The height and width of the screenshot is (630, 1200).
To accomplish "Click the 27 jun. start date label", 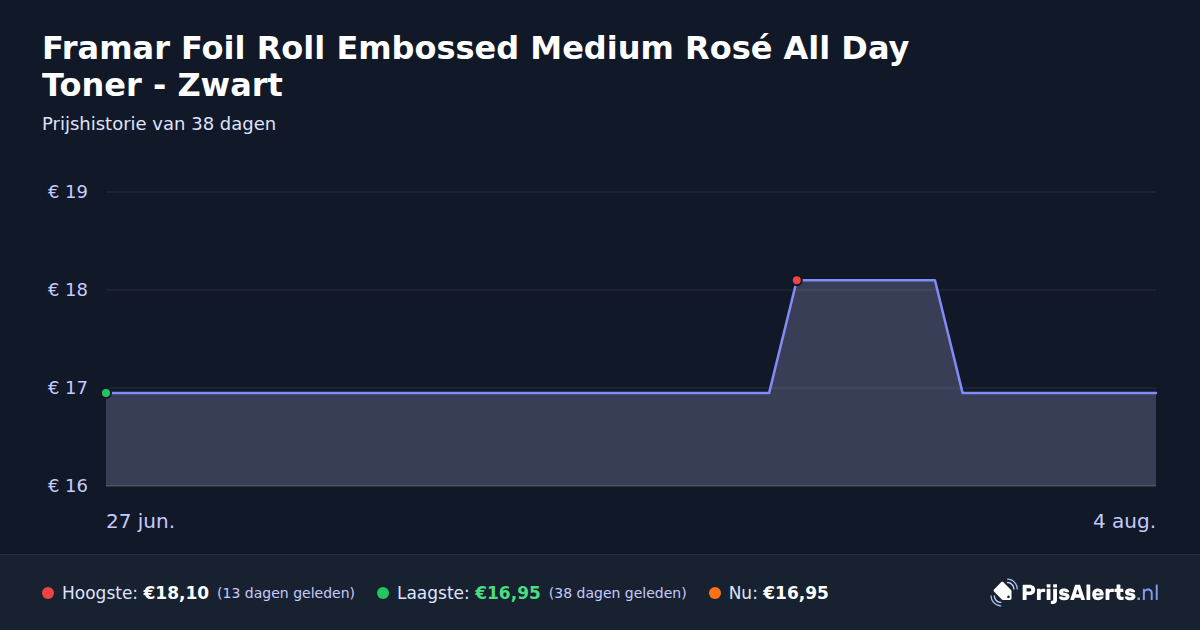I will [x=141, y=522].
